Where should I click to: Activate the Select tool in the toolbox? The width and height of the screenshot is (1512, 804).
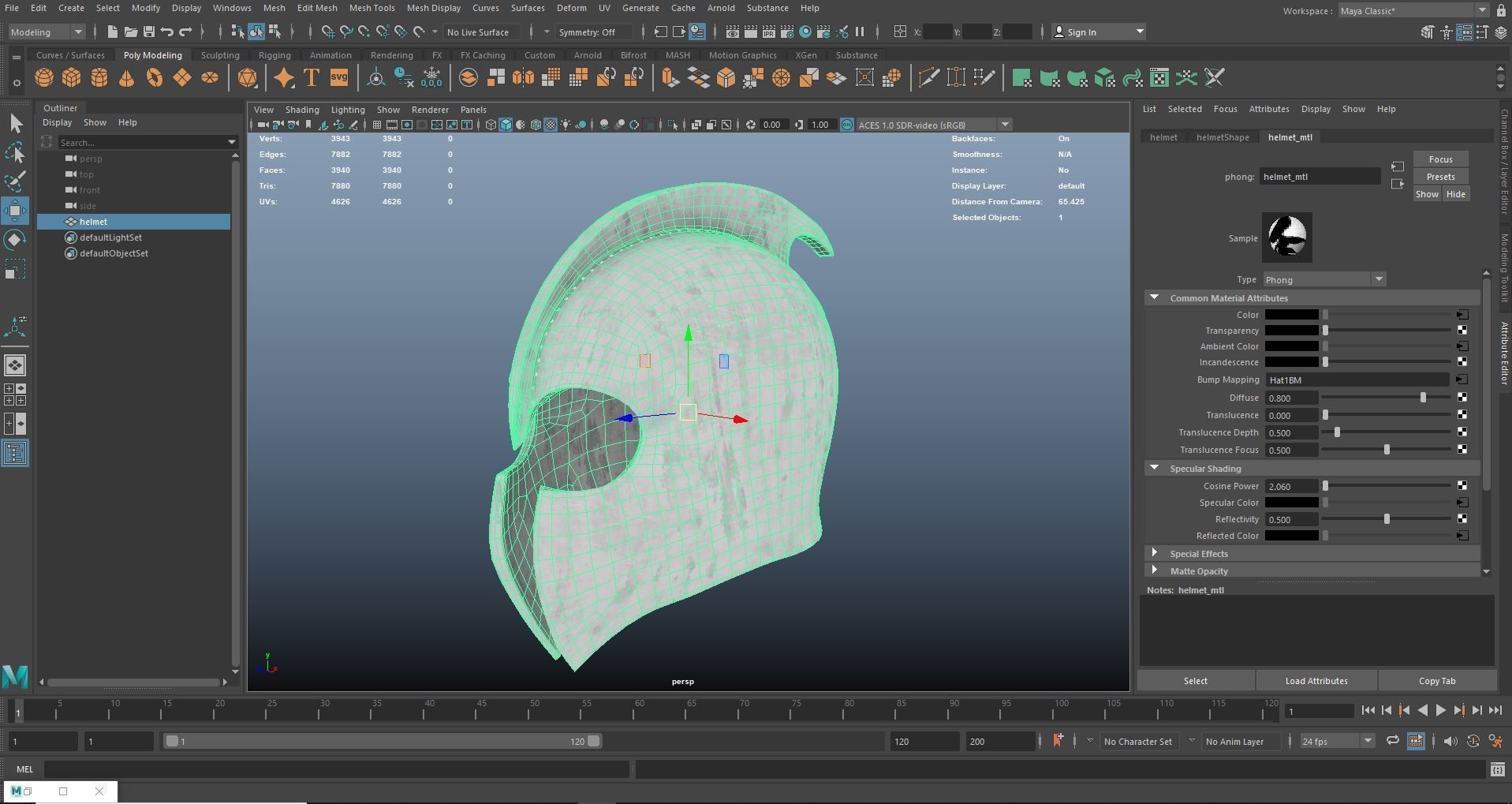click(x=15, y=123)
